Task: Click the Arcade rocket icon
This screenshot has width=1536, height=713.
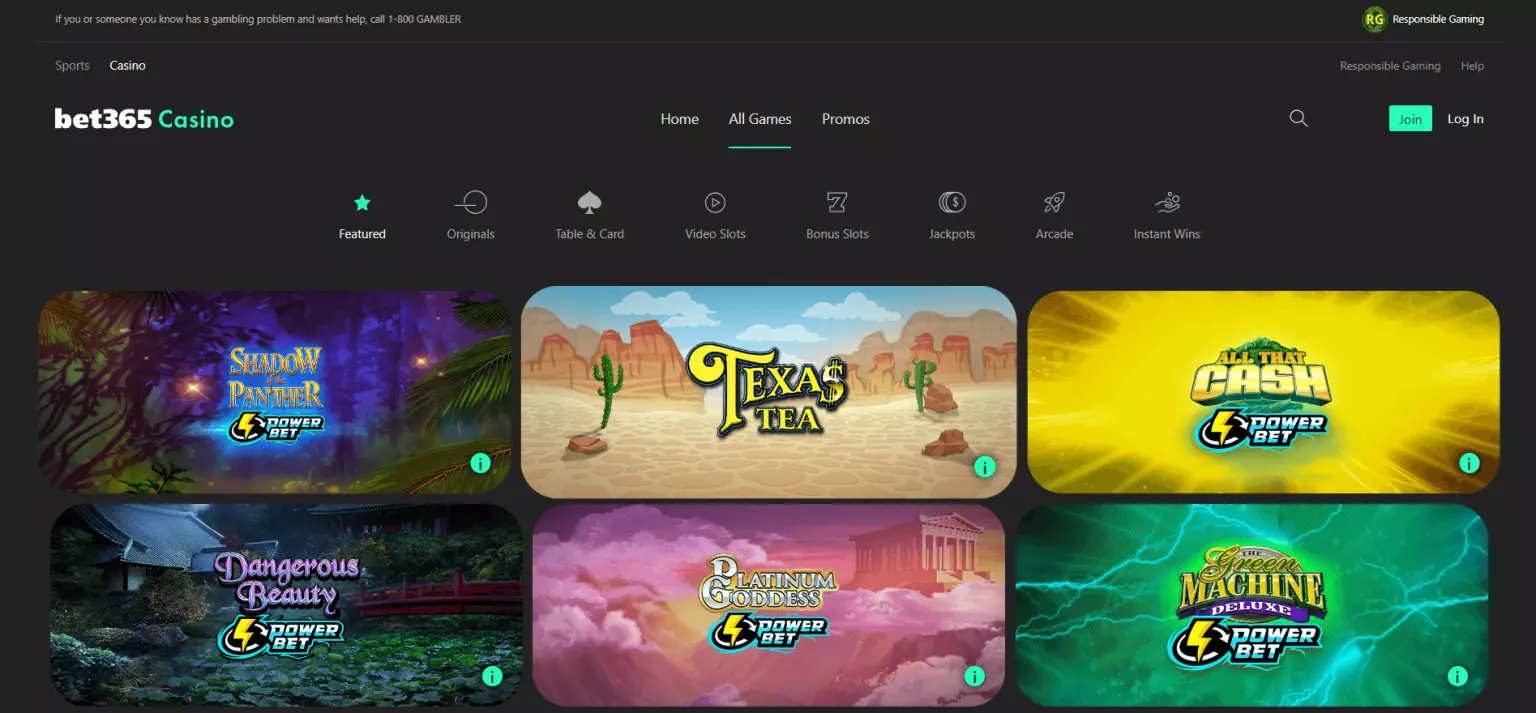Action: [1054, 203]
